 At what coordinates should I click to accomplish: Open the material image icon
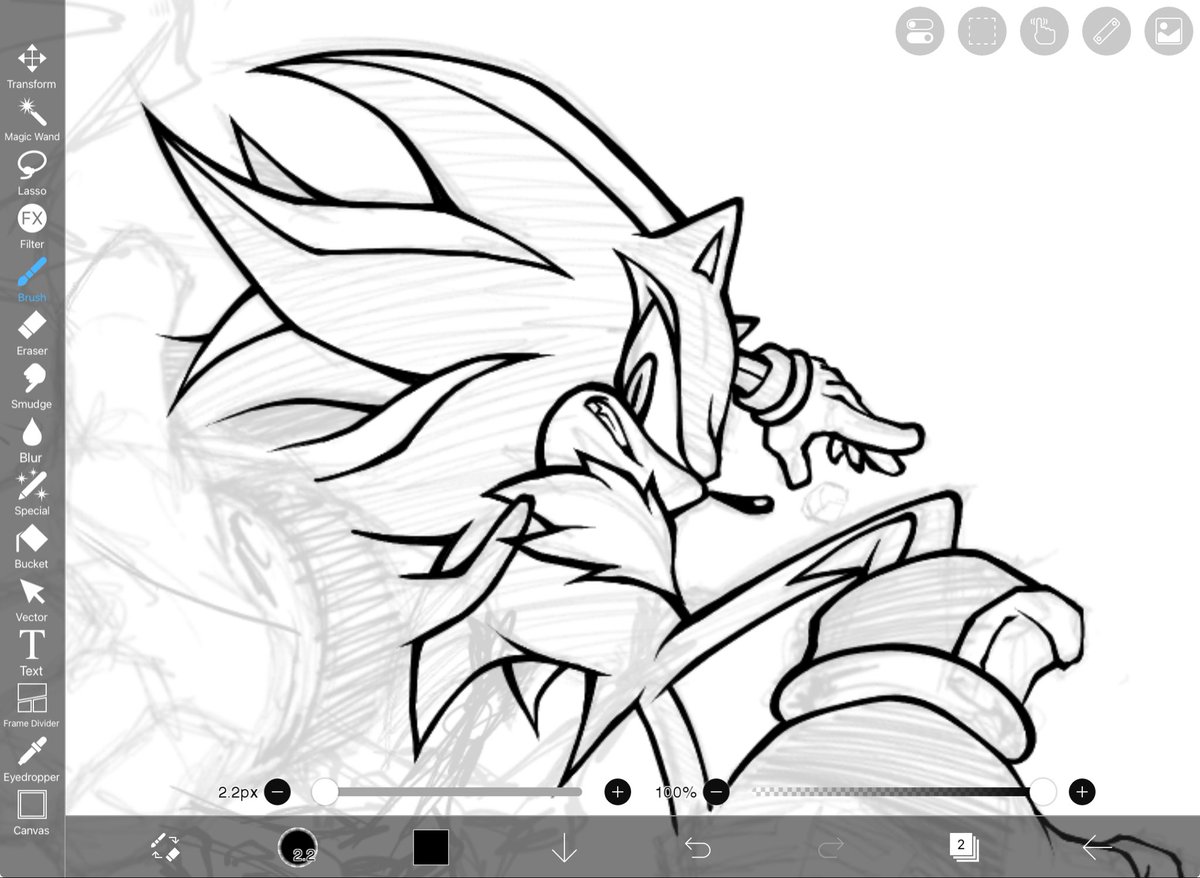[1168, 32]
